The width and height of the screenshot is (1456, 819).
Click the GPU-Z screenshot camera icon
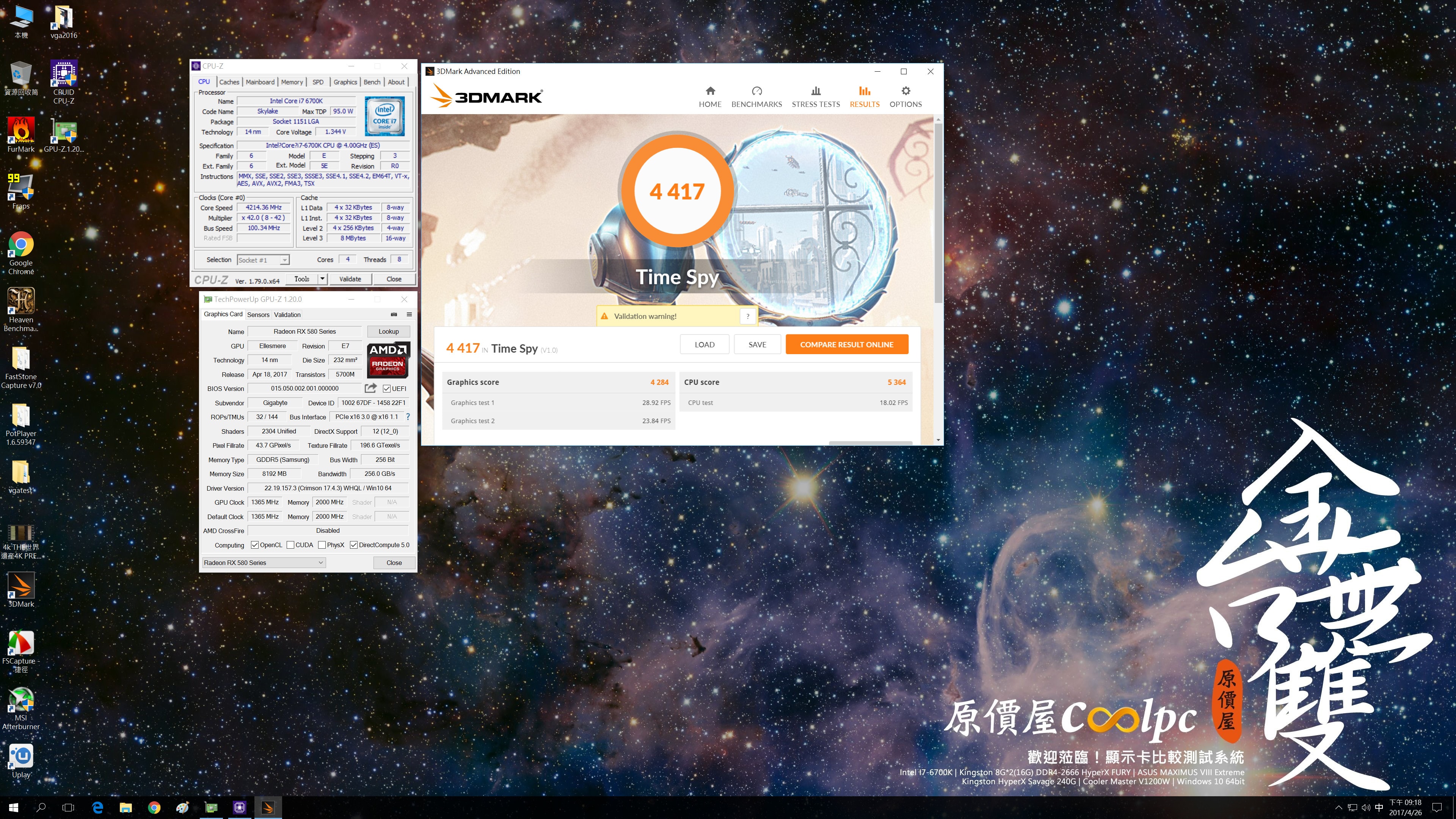click(x=394, y=314)
